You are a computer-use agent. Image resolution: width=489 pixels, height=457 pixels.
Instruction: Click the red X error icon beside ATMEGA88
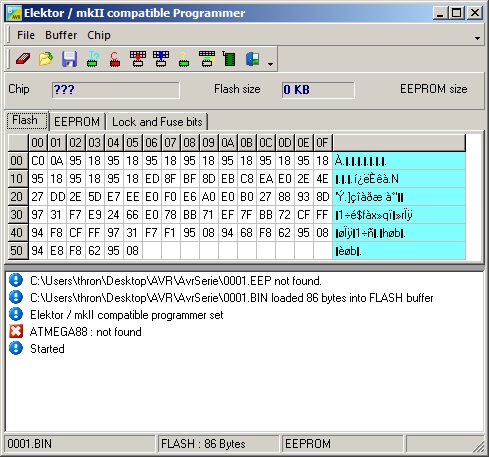pyautogui.click(x=16, y=332)
